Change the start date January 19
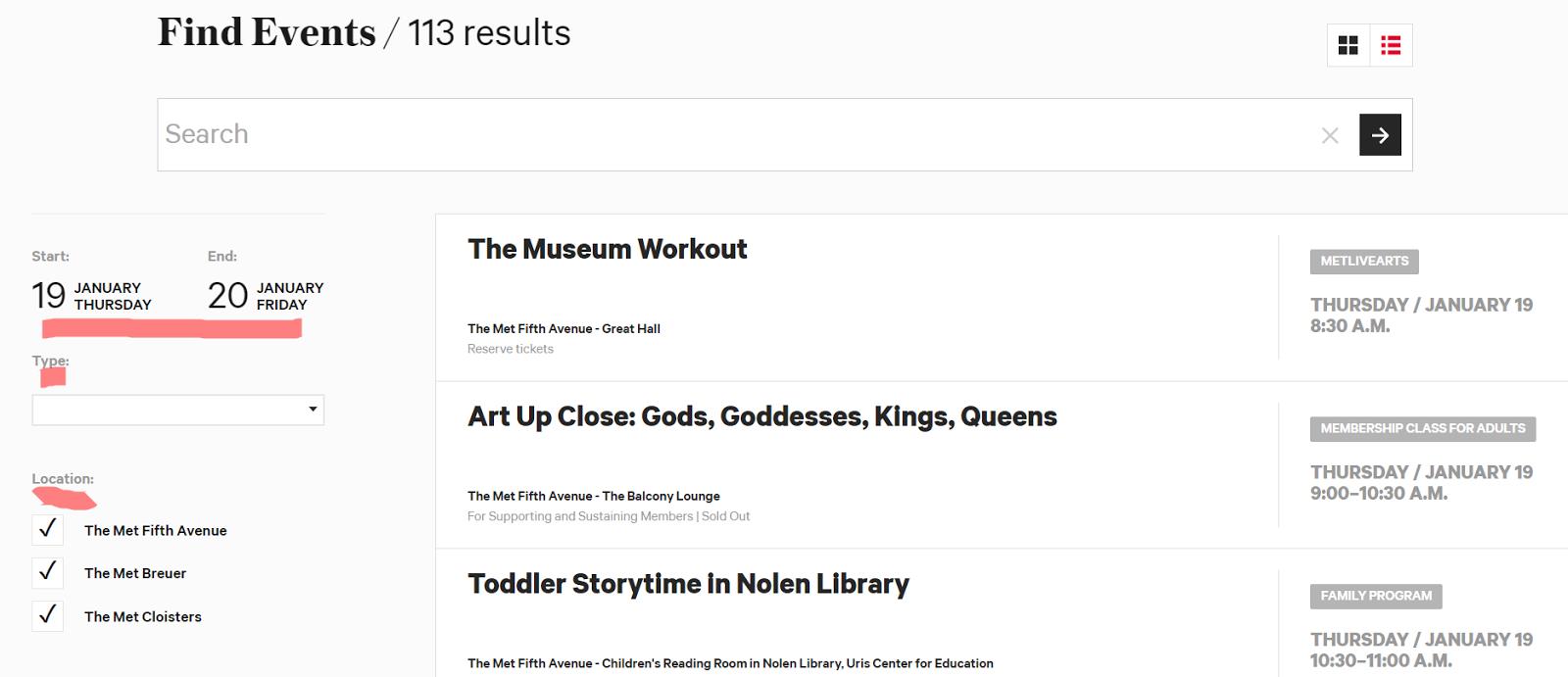The image size is (1568, 677). [x=92, y=295]
